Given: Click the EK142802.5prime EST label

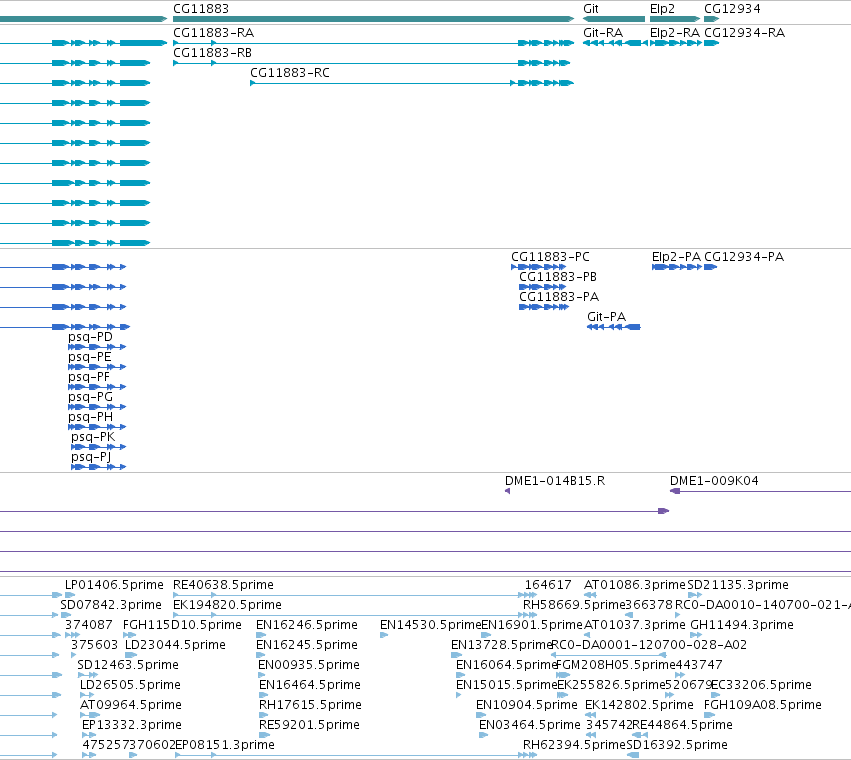Looking at the screenshot, I should click(x=639, y=705).
